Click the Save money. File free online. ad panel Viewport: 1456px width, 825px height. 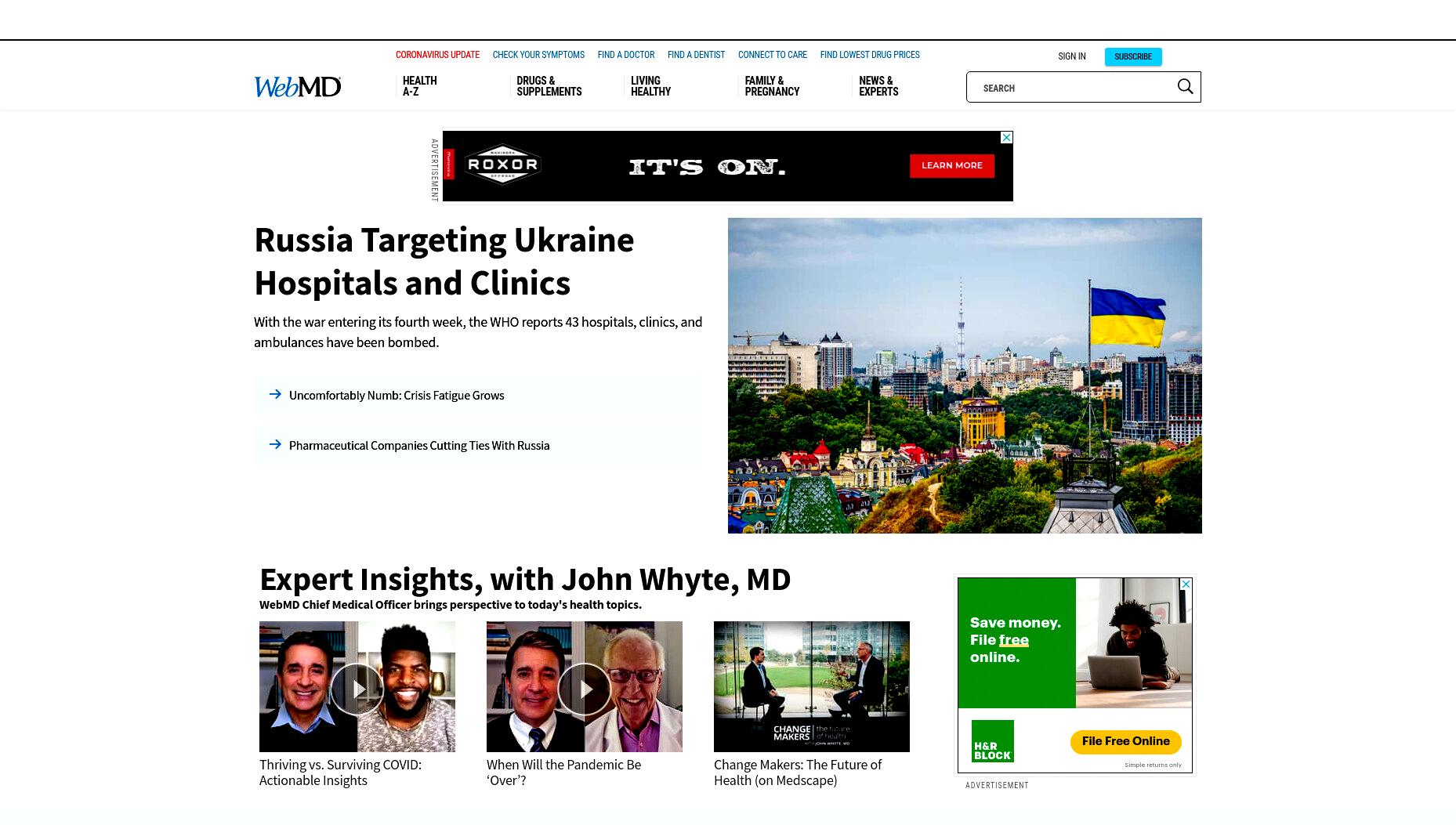click(x=1016, y=642)
